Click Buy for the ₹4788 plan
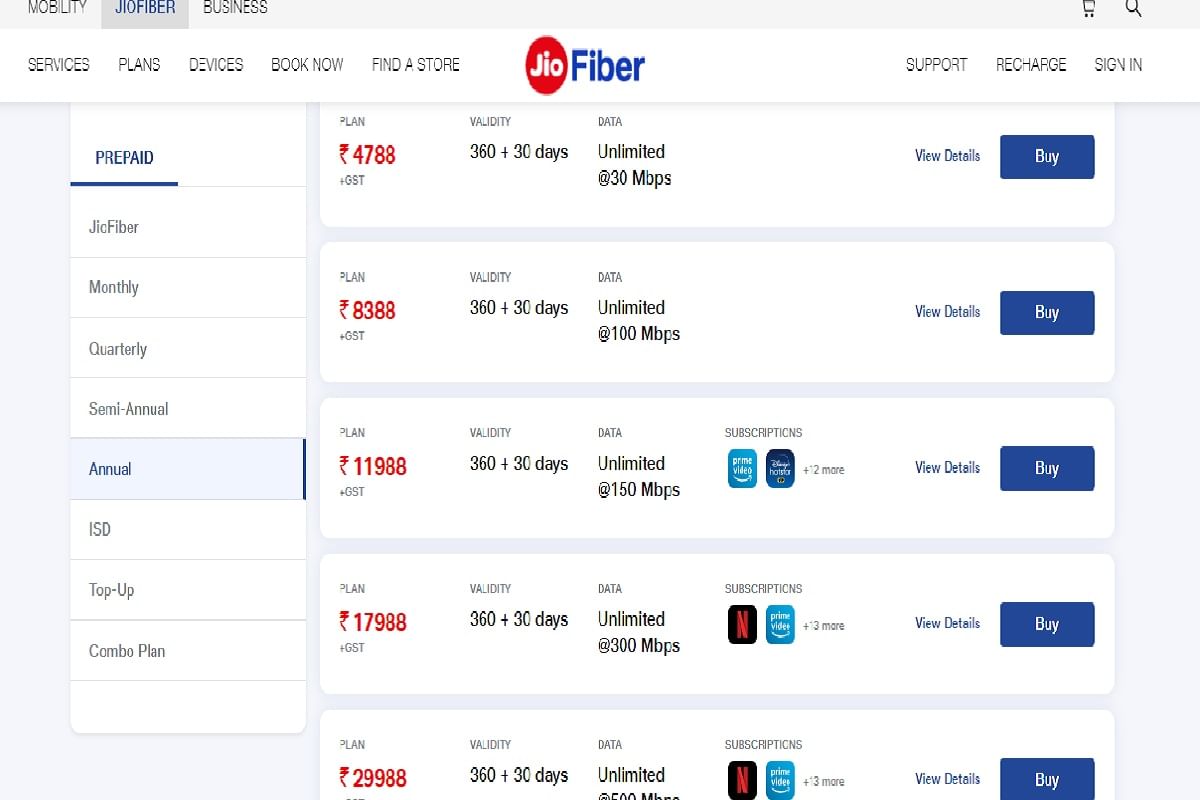 pos(1047,156)
